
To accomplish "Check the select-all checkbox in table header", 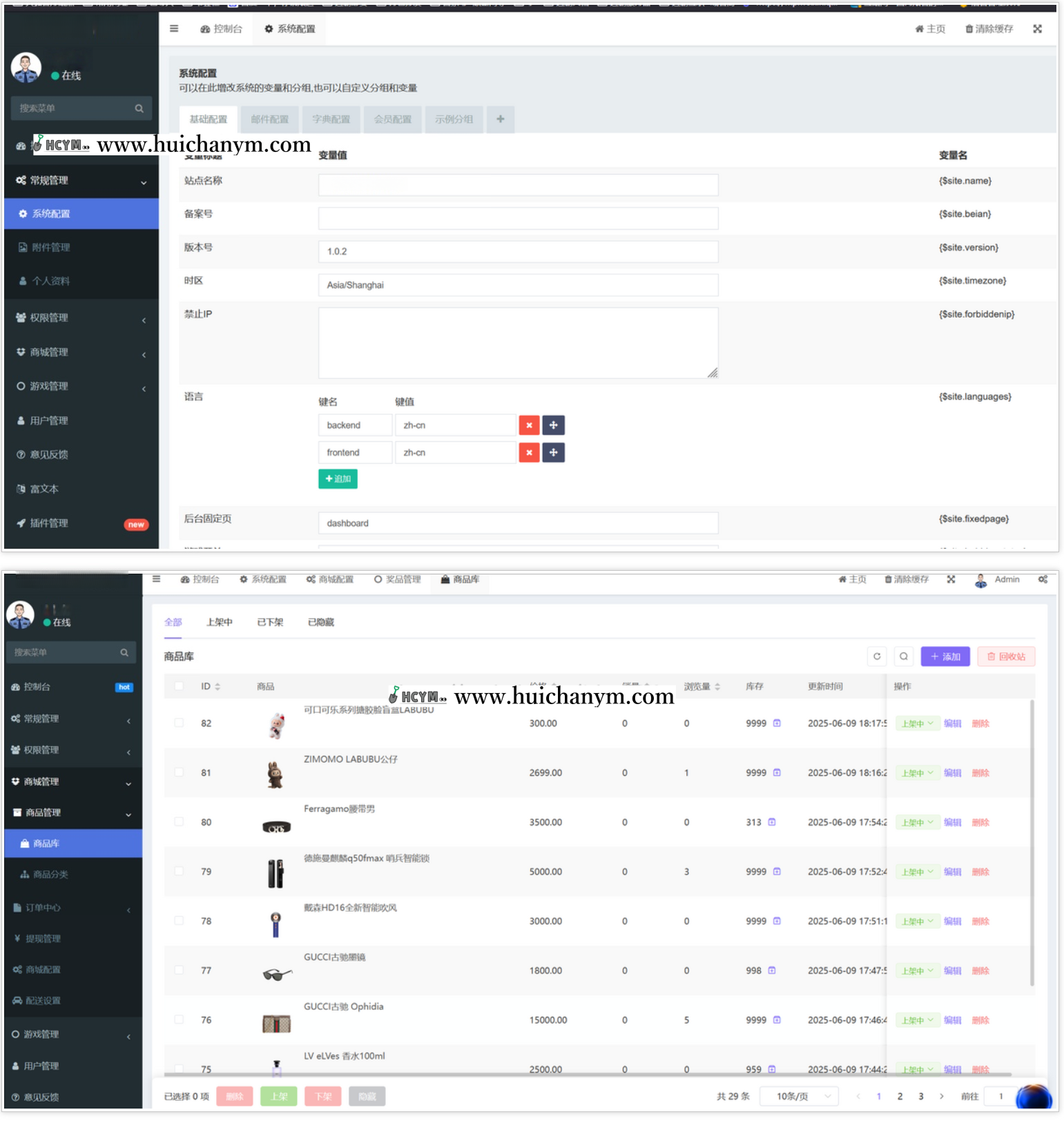I will (180, 686).
